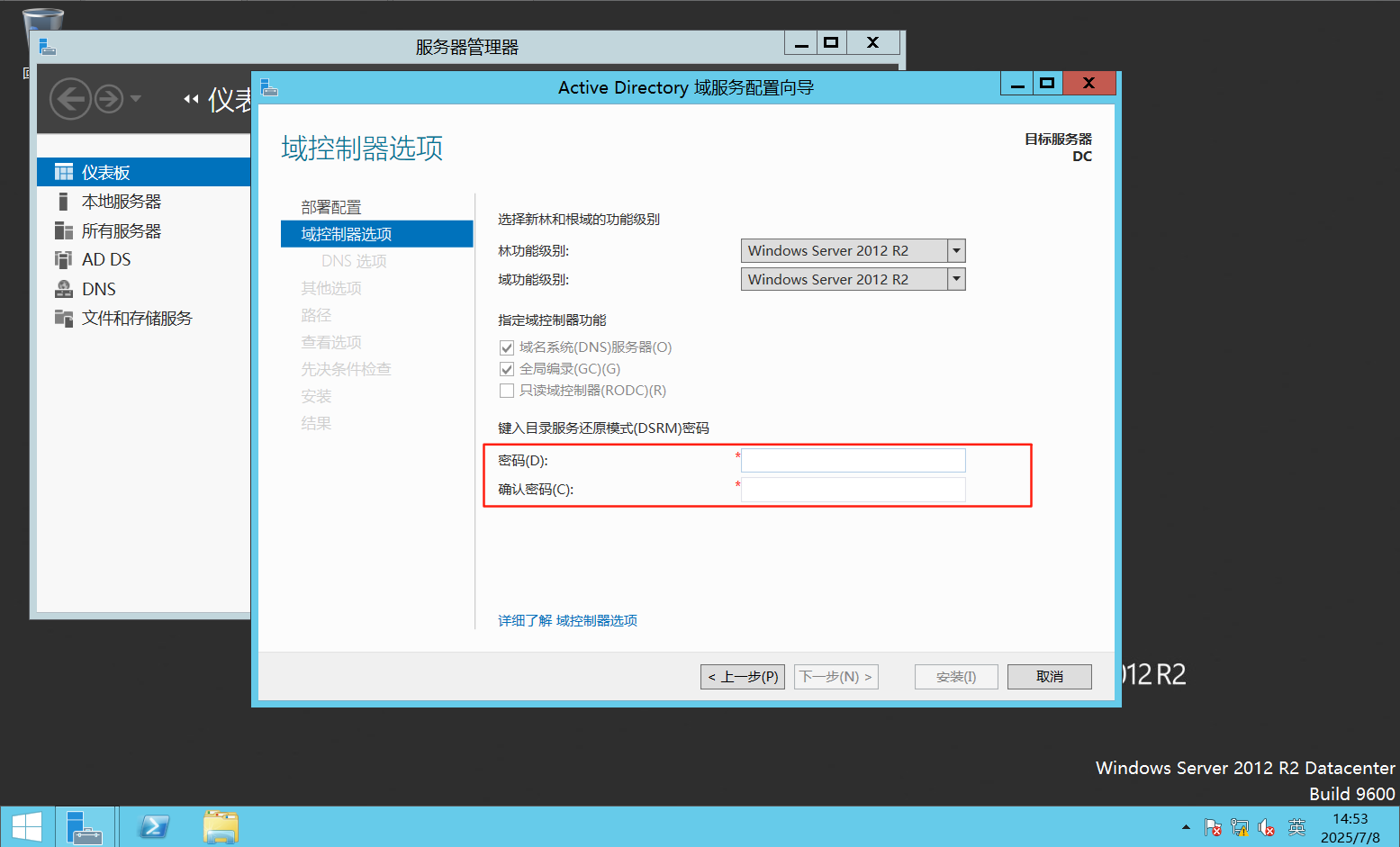Focus the 确认密码(C) input field

coord(853,489)
